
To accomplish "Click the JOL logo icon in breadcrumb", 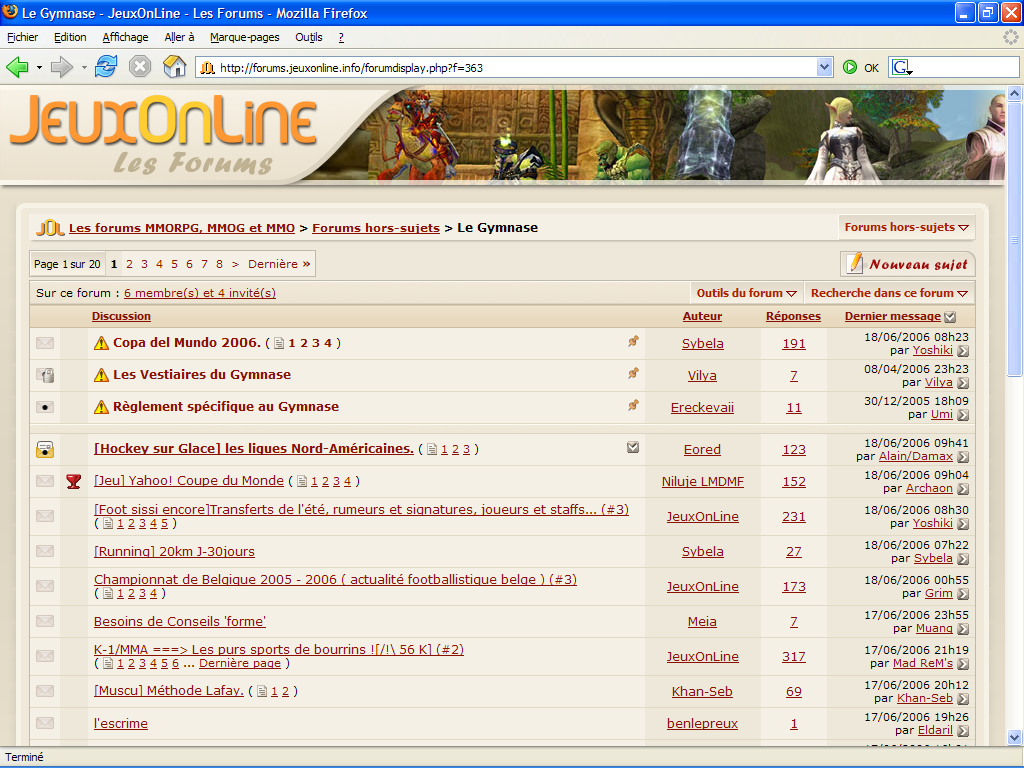I will 50,228.
